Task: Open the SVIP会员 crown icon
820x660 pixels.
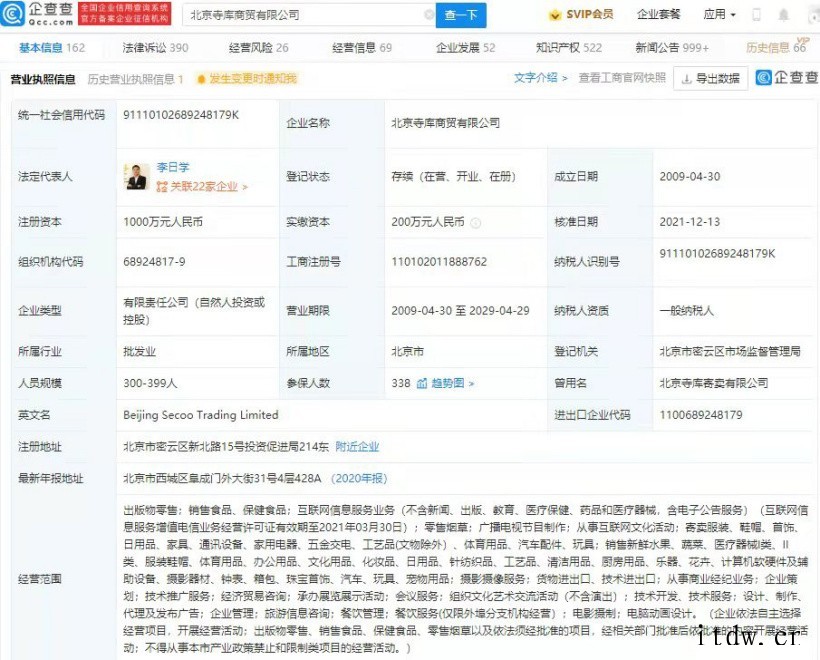Action: point(554,15)
